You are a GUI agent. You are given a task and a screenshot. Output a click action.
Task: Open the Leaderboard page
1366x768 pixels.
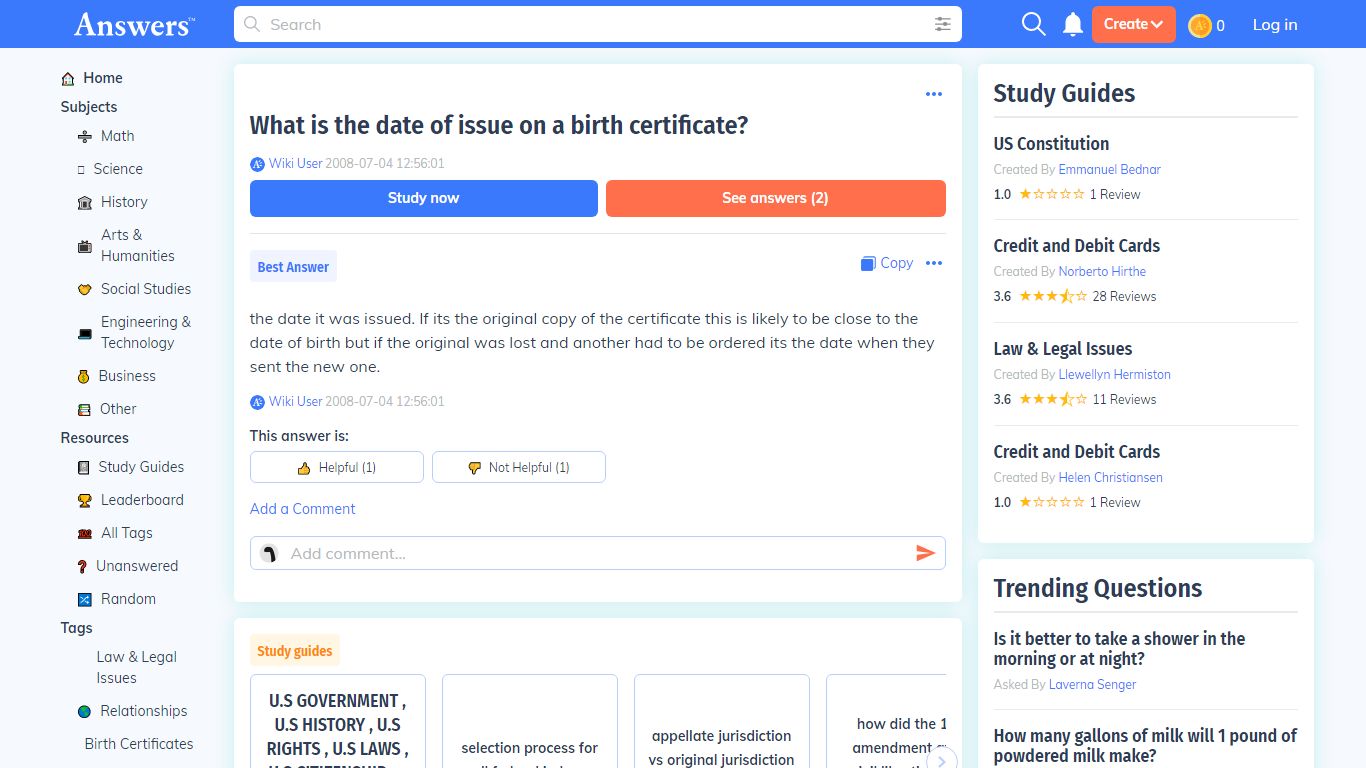pos(142,500)
